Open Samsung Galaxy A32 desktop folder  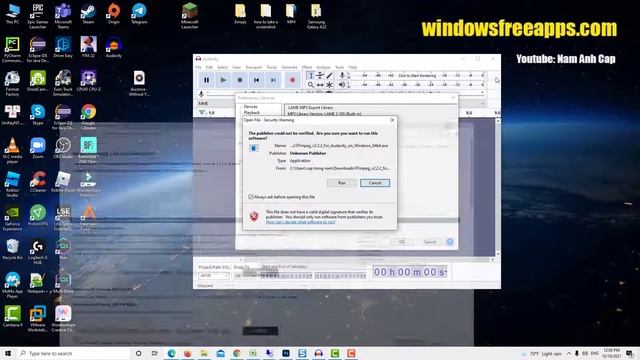(316, 16)
